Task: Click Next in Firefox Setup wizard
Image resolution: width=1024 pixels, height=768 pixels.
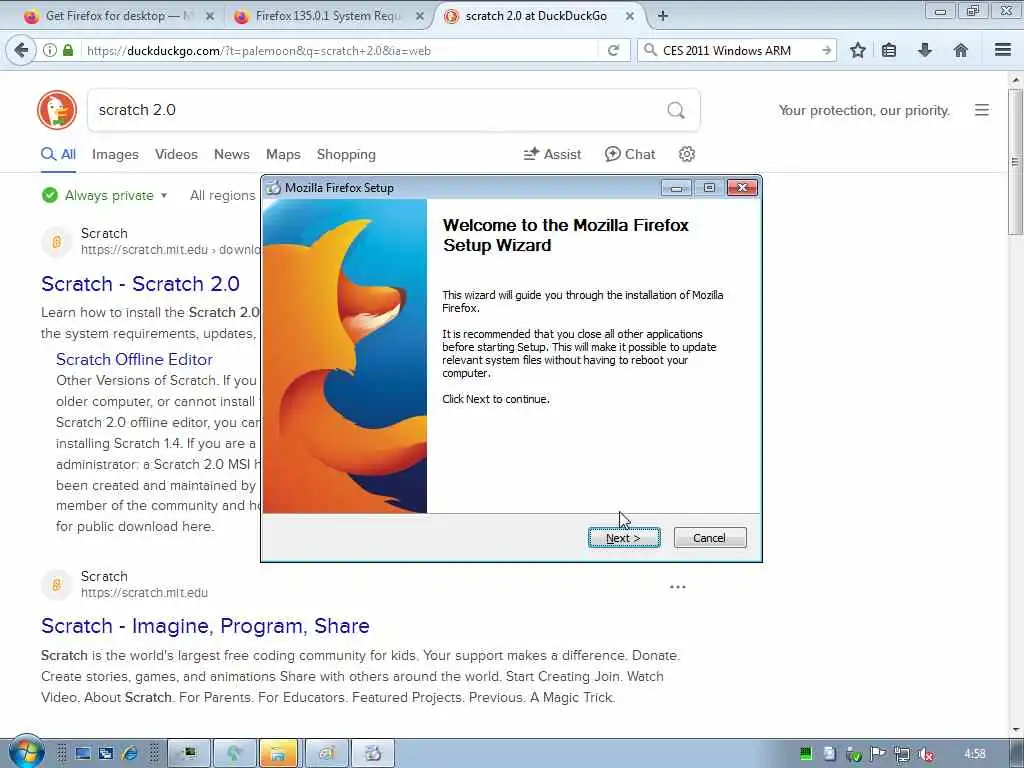Action: click(x=624, y=537)
